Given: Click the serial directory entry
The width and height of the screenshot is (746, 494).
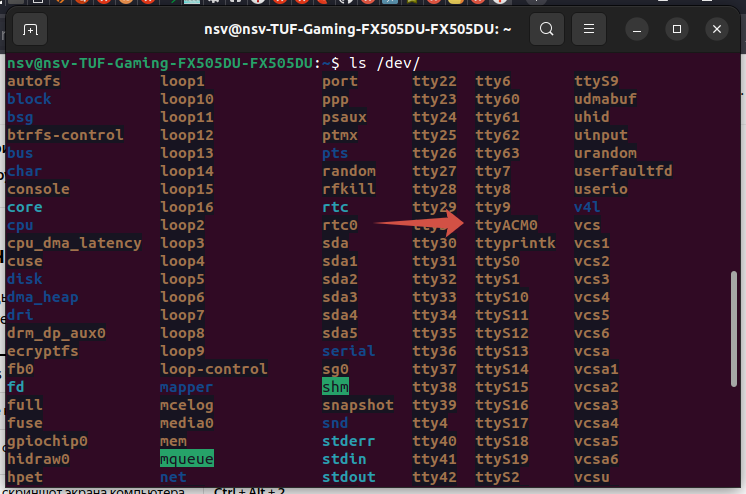Looking at the screenshot, I should tap(349, 351).
